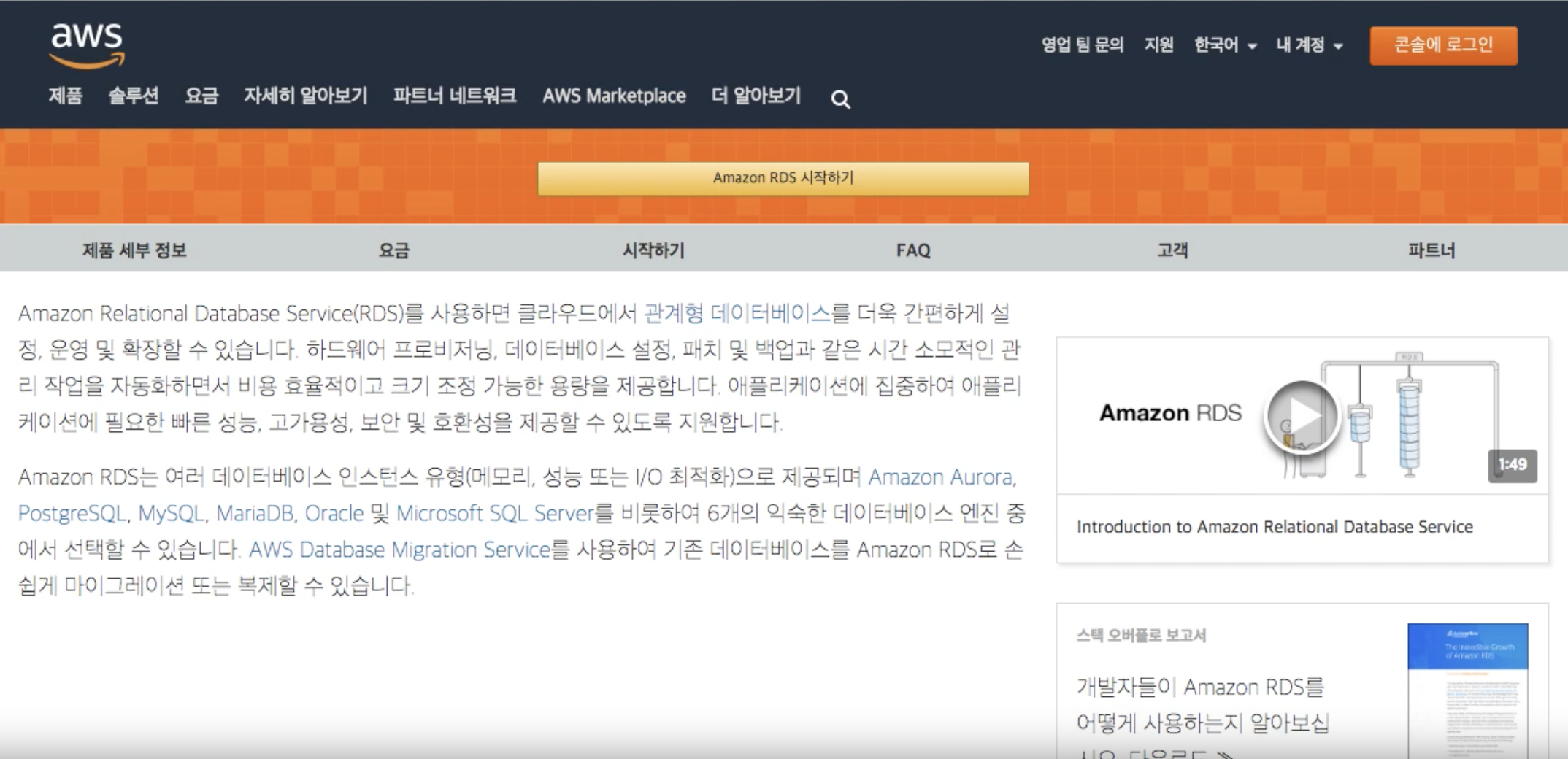1568x759 pixels.
Task: Click the Amazon RDS 시작하기 button
Action: (x=783, y=178)
